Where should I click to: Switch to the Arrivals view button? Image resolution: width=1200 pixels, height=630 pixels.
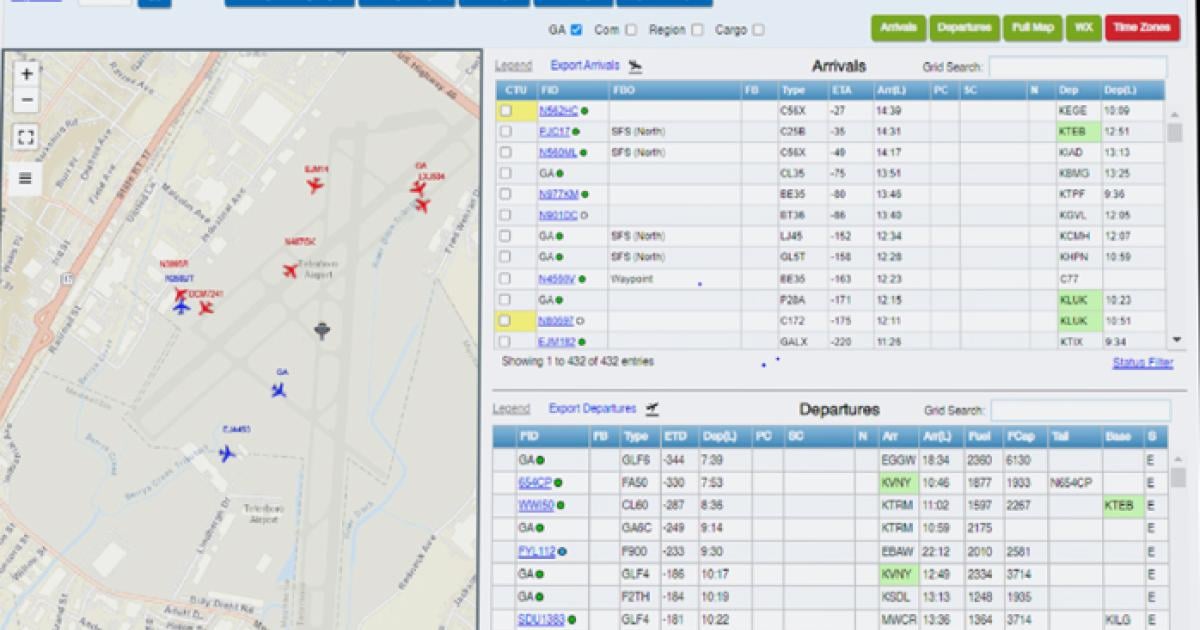898,28
